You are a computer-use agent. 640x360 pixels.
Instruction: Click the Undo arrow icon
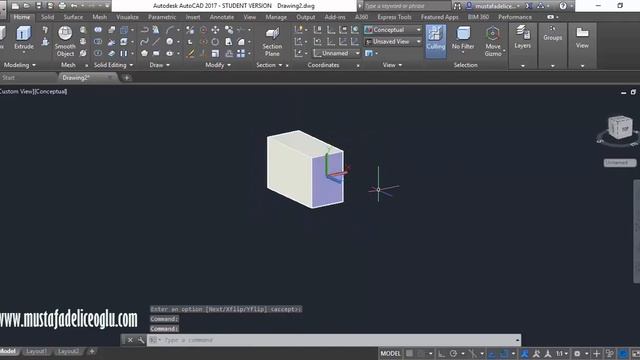(74, 6)
